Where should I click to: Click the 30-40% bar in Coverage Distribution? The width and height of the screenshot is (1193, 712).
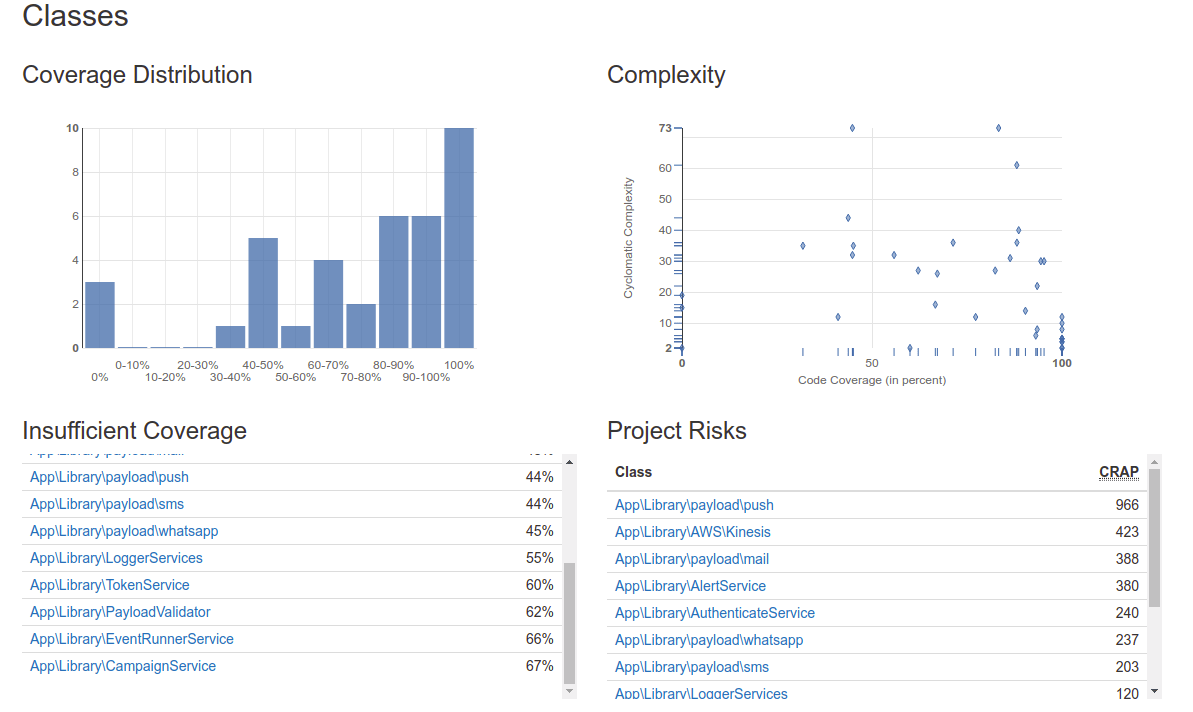[231, 337]
